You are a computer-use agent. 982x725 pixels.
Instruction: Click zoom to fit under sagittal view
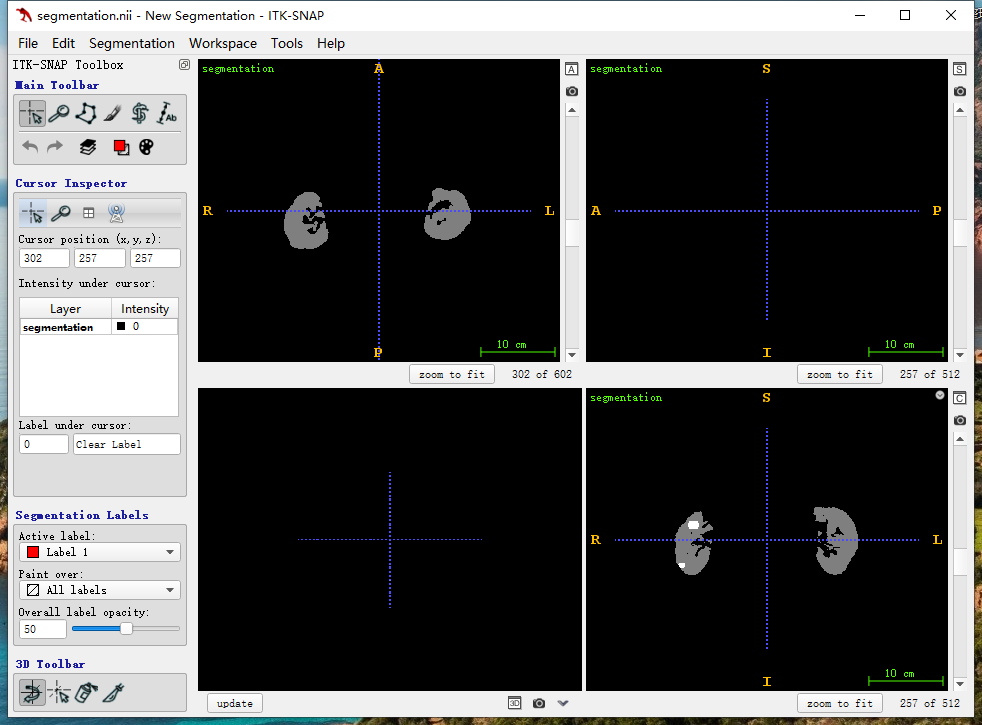point(839,374)
